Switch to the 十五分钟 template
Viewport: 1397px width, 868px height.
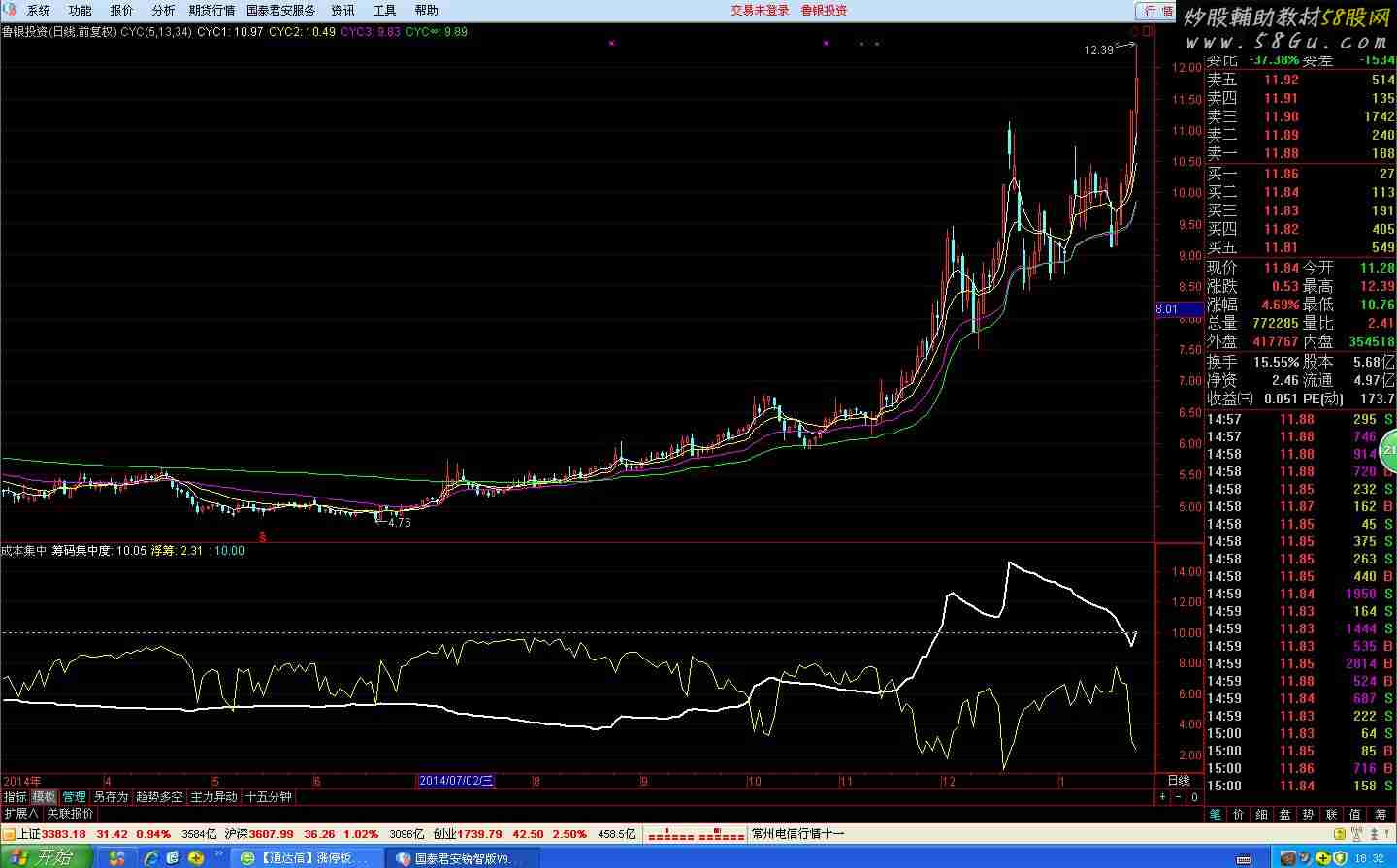pyautogui.click(x=269, y=797)
